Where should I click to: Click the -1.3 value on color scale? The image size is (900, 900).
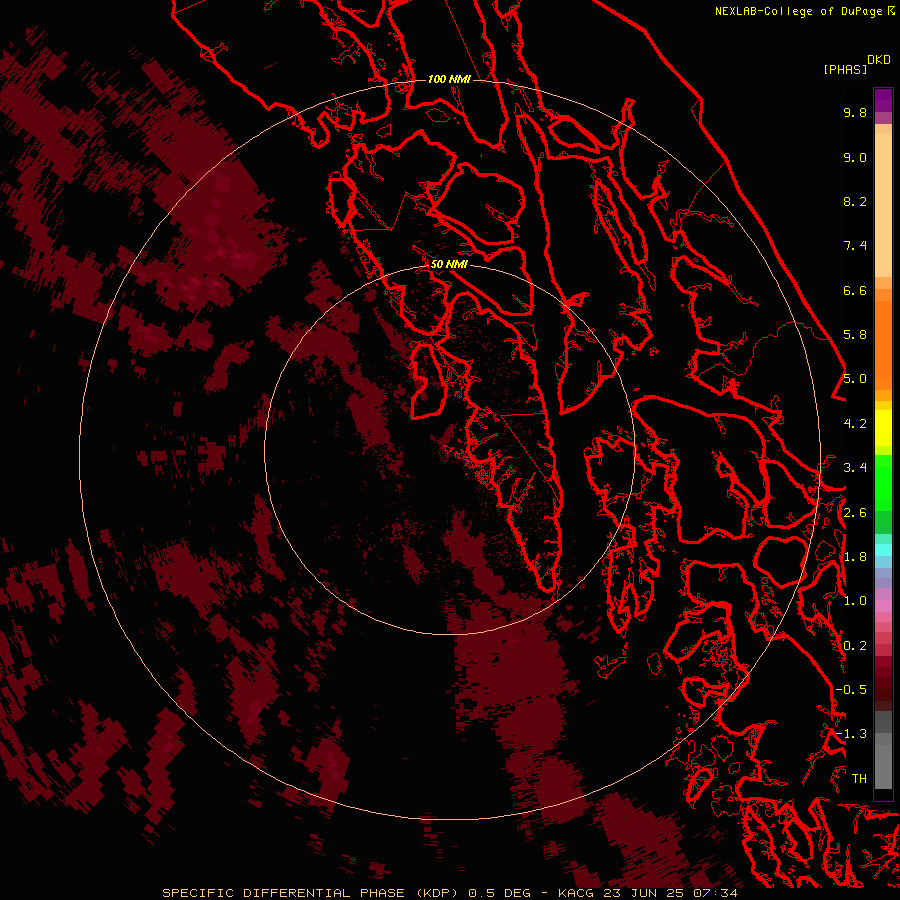pyautogui.click(x=851, y=734)
